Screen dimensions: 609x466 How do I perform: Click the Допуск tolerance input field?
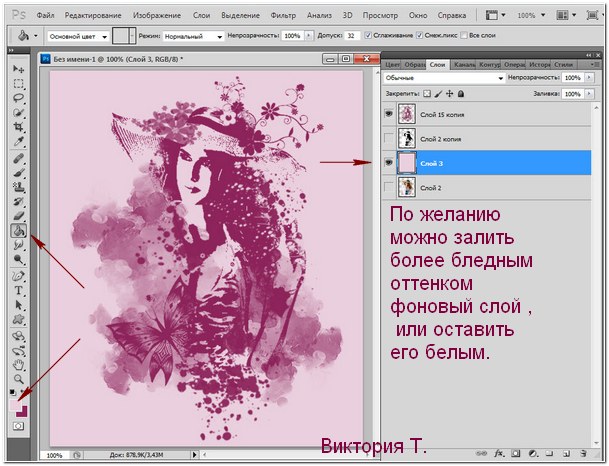[351, 36]
